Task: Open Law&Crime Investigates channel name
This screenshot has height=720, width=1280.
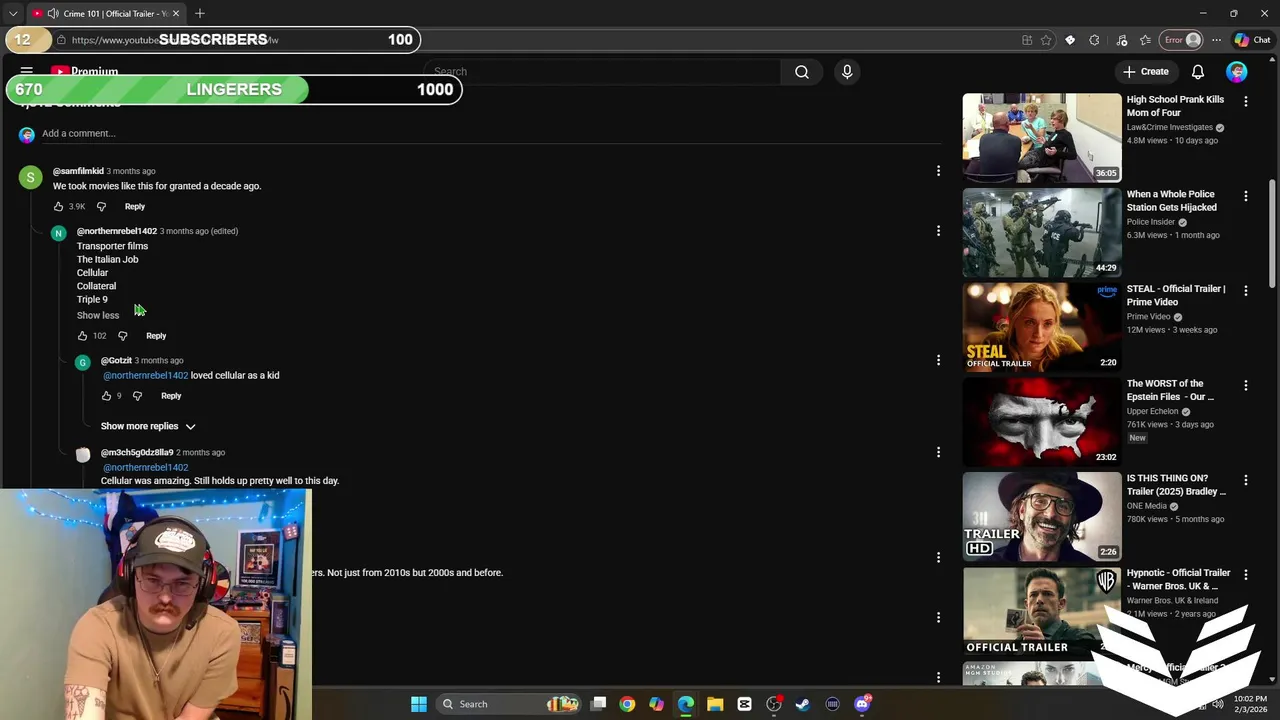Action: 1170,128
